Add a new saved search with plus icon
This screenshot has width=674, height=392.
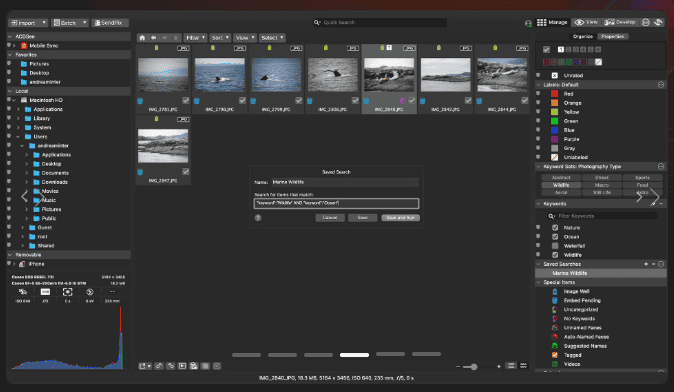(x=646, y=264)
